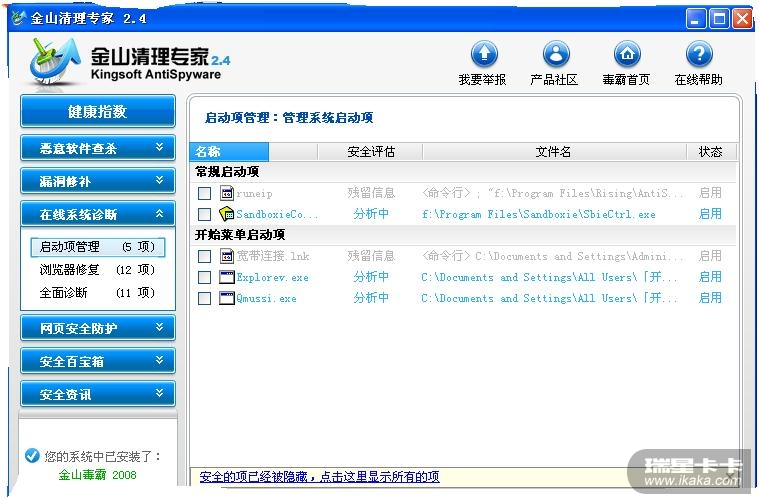Click 残留信息 assessment for runeip row
The width and height of the screenshot is (759, 499).
pyautogui.click(x=371, y=193)
